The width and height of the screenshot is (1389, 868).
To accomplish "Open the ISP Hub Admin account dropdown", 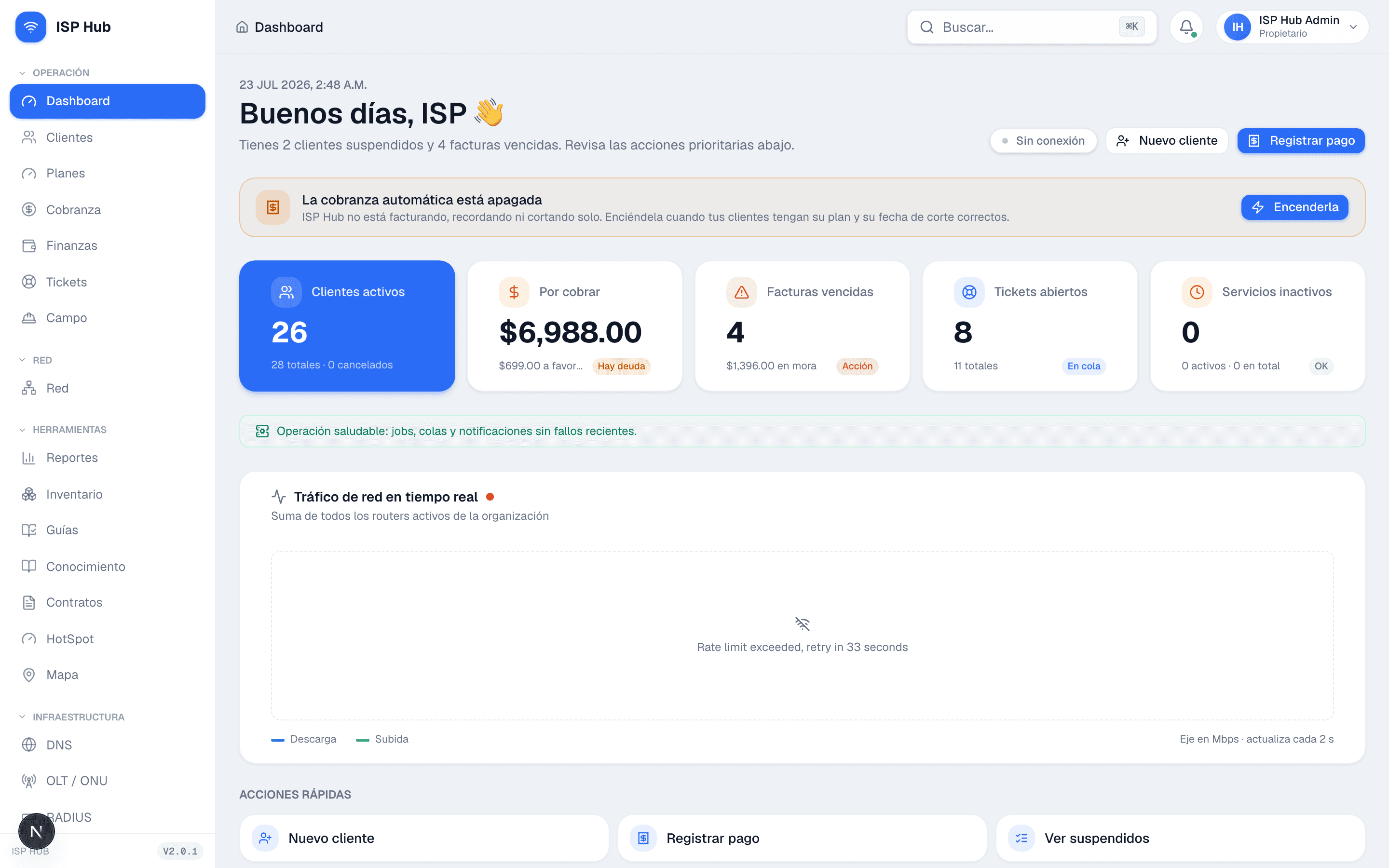I will click(1292, 27).
